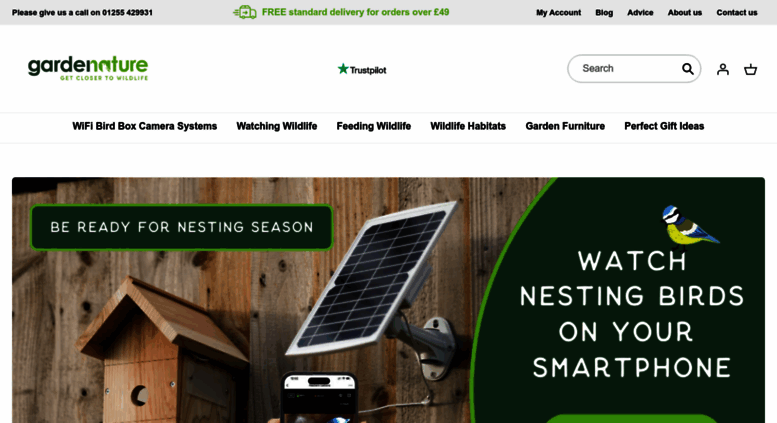Open the Wildlife Habitats menu
This screenshot has height=423, width=777.
(468, 126)
